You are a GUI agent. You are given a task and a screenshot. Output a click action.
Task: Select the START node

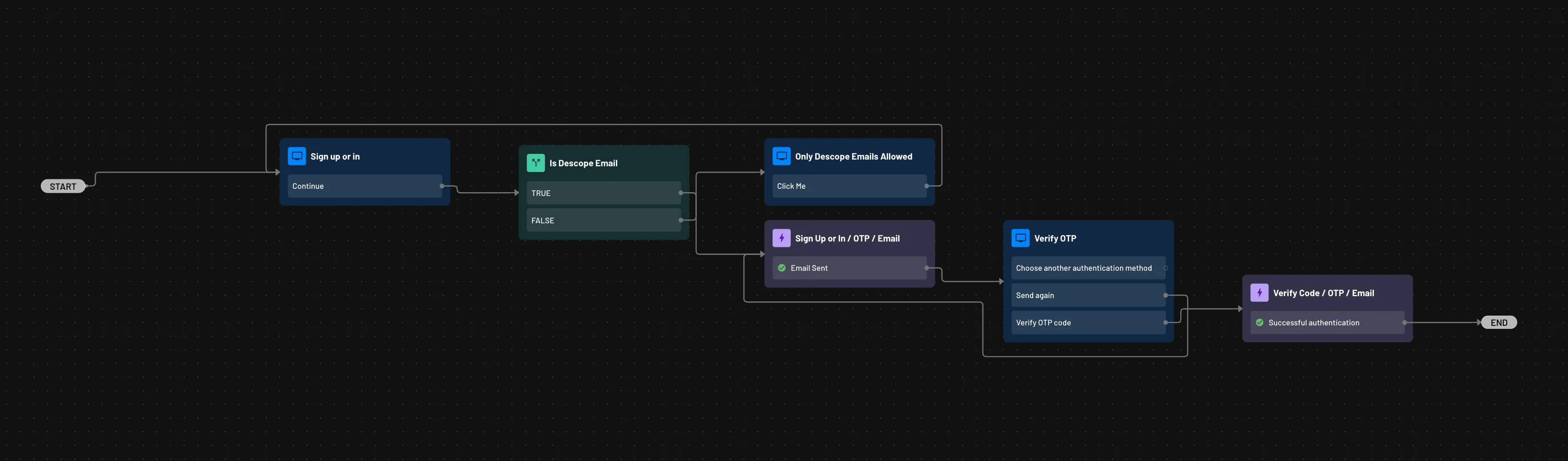pos(63,186)
